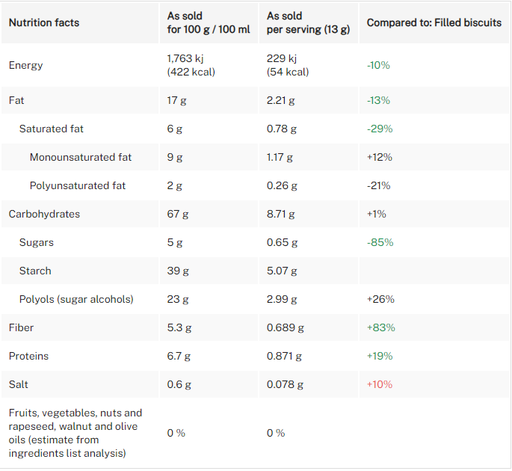This screenshot has width=512, height=471.
Task: Click the As sold per serving header
Action: click(x=308, y=23)
